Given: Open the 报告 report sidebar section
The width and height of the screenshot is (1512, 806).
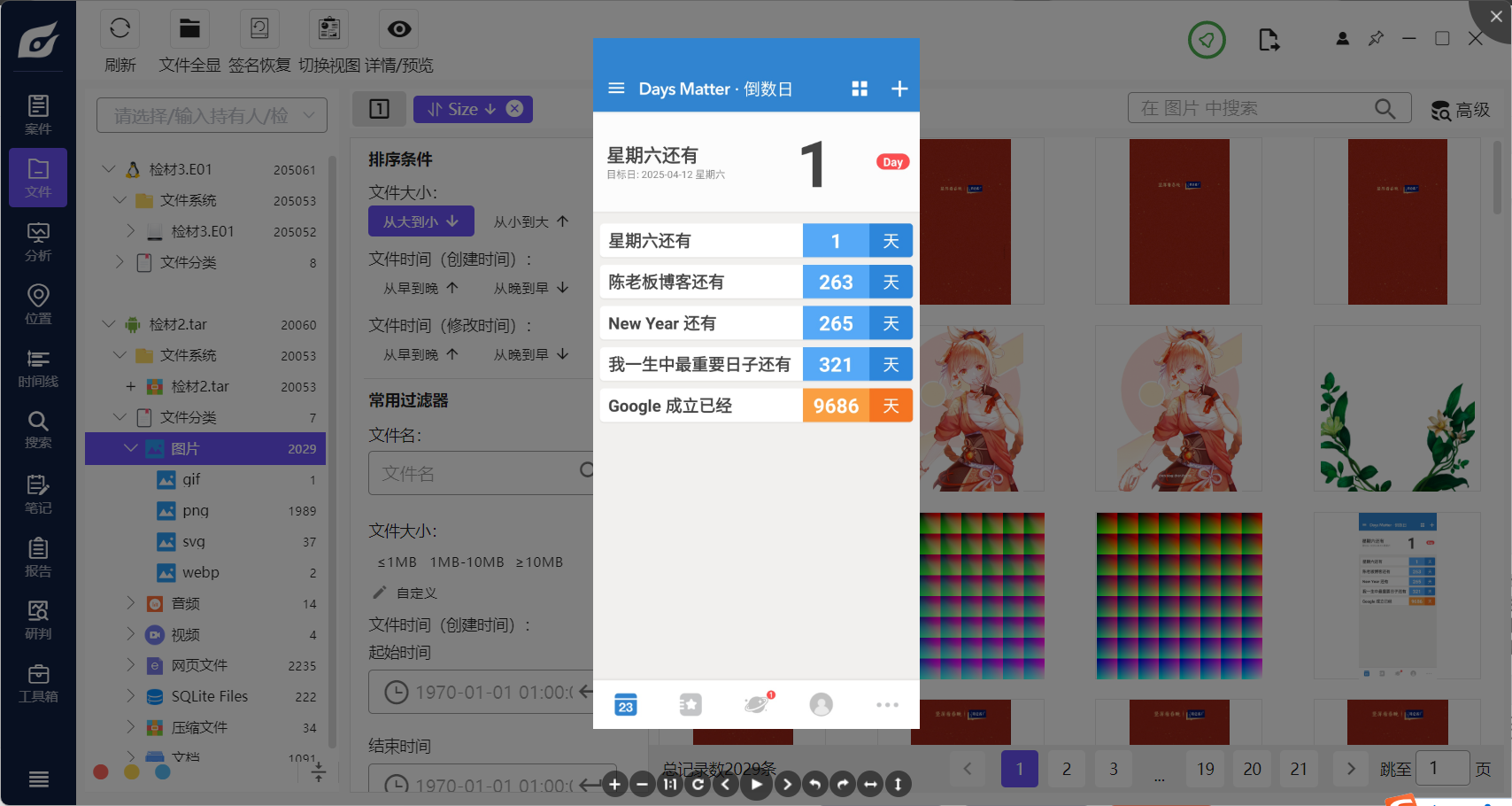Looking at the screenshot, I should pyautogui.click(x=38, y=557).
